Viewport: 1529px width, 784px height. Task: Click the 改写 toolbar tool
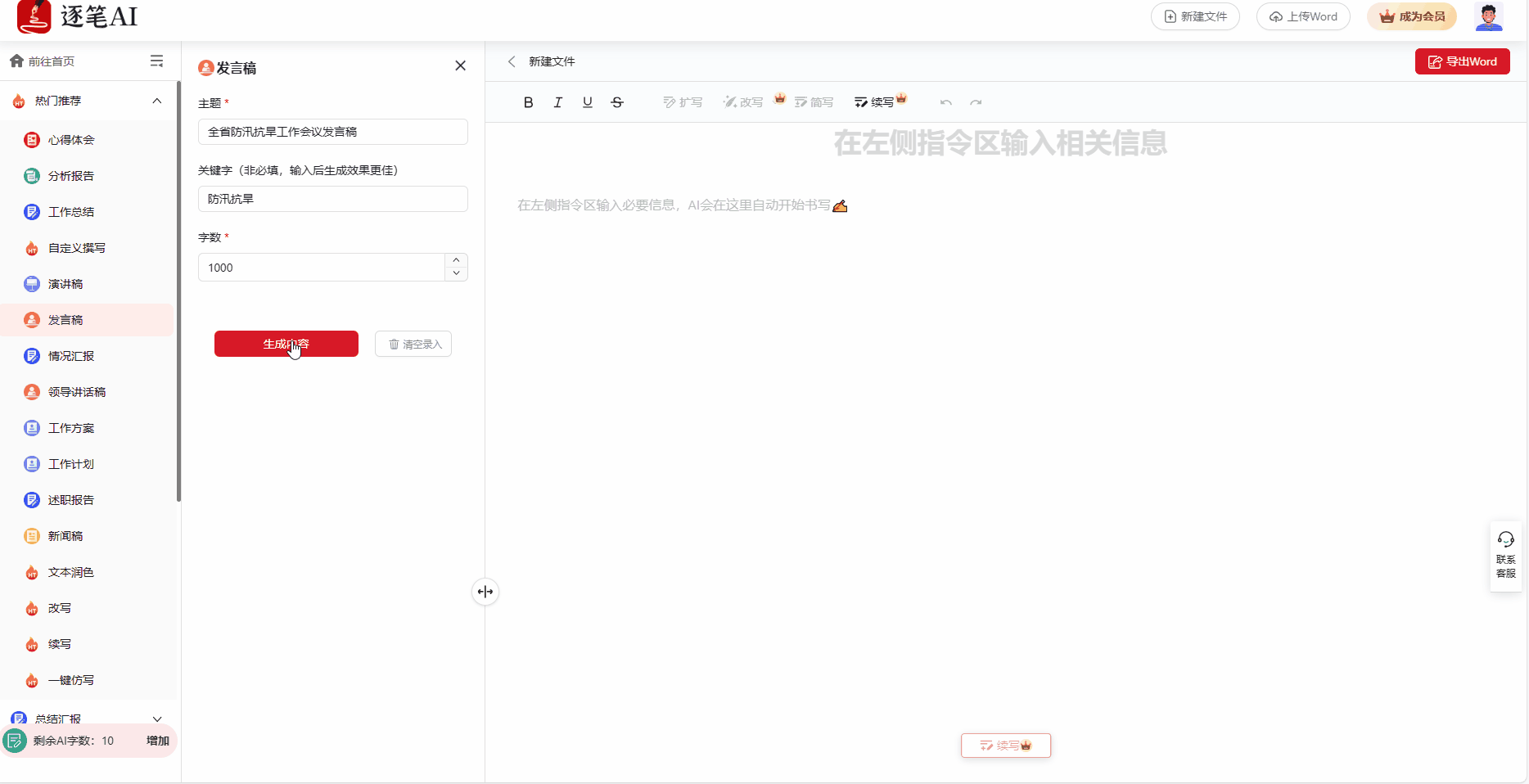click(743, 102)
